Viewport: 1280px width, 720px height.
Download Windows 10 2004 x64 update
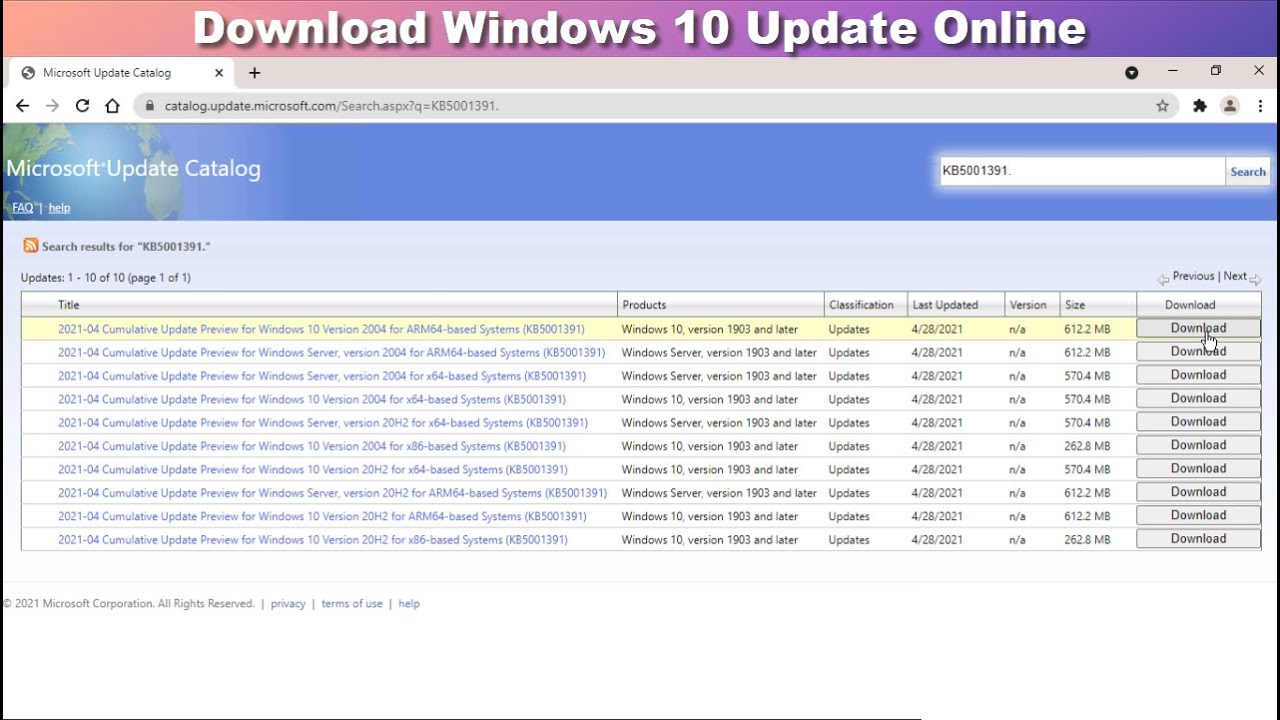coord(1198,398)
